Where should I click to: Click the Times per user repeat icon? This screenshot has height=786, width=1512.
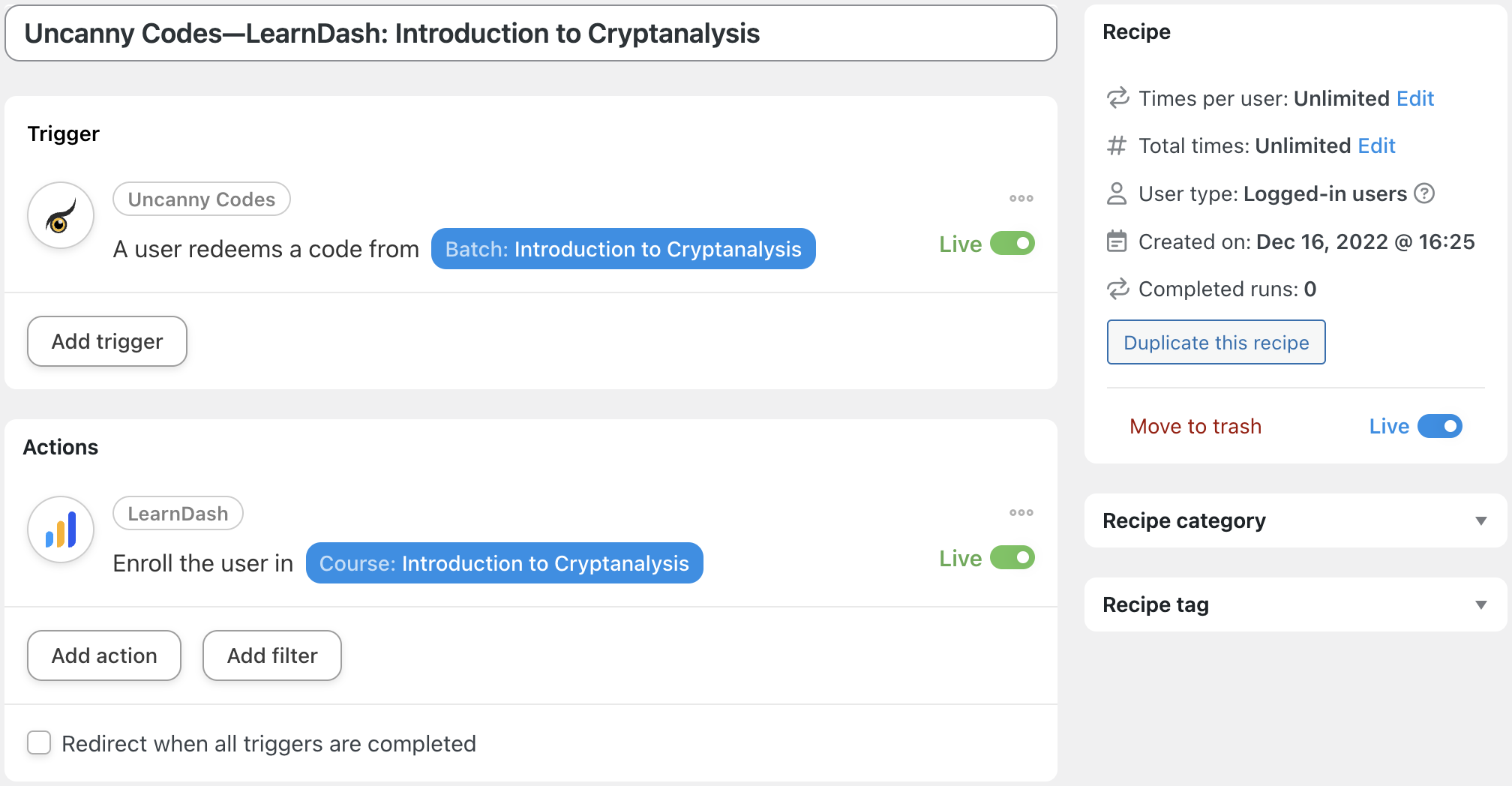click(1117, 98)
